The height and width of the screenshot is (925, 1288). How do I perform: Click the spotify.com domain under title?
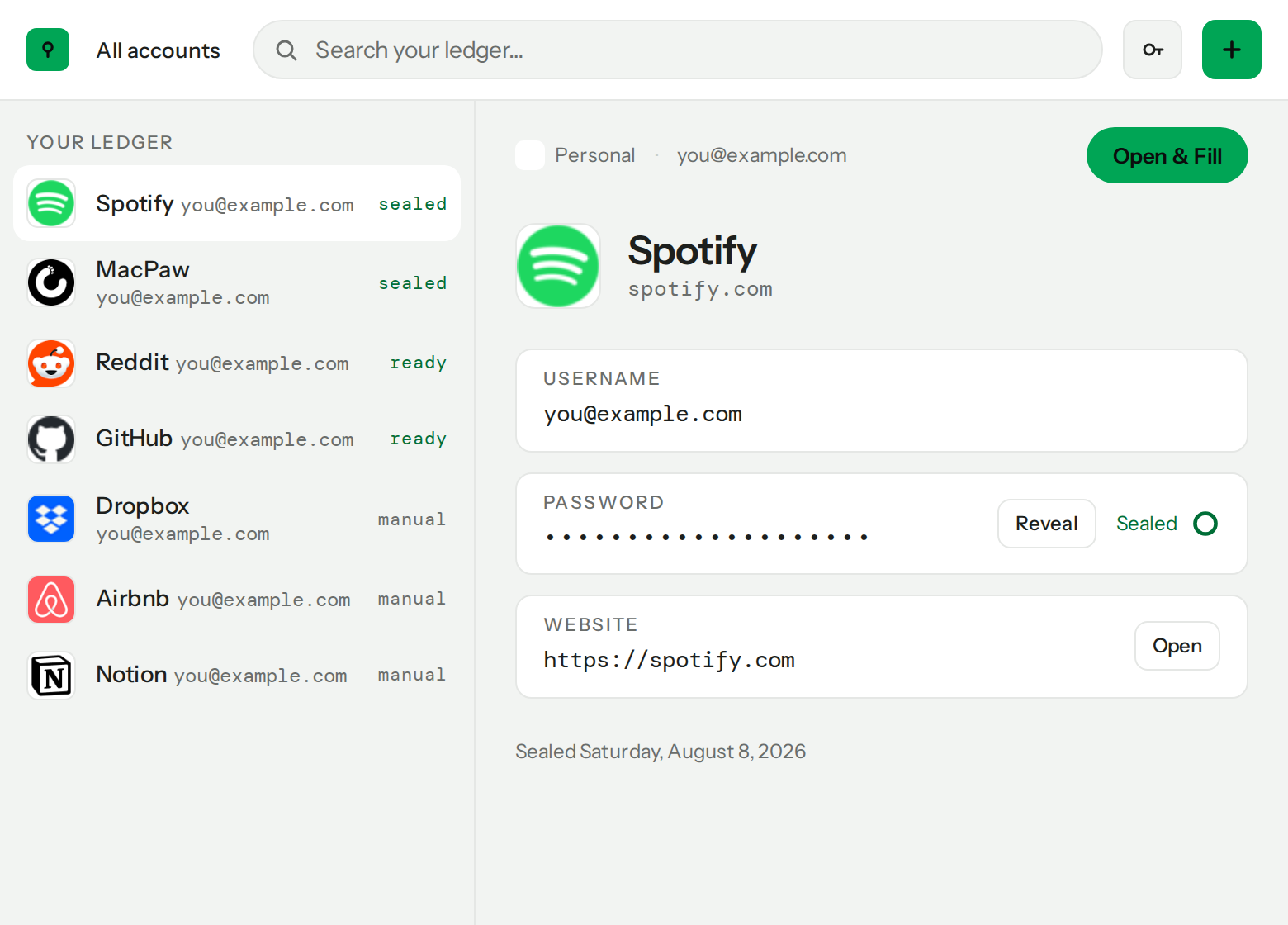click(700, 289)
